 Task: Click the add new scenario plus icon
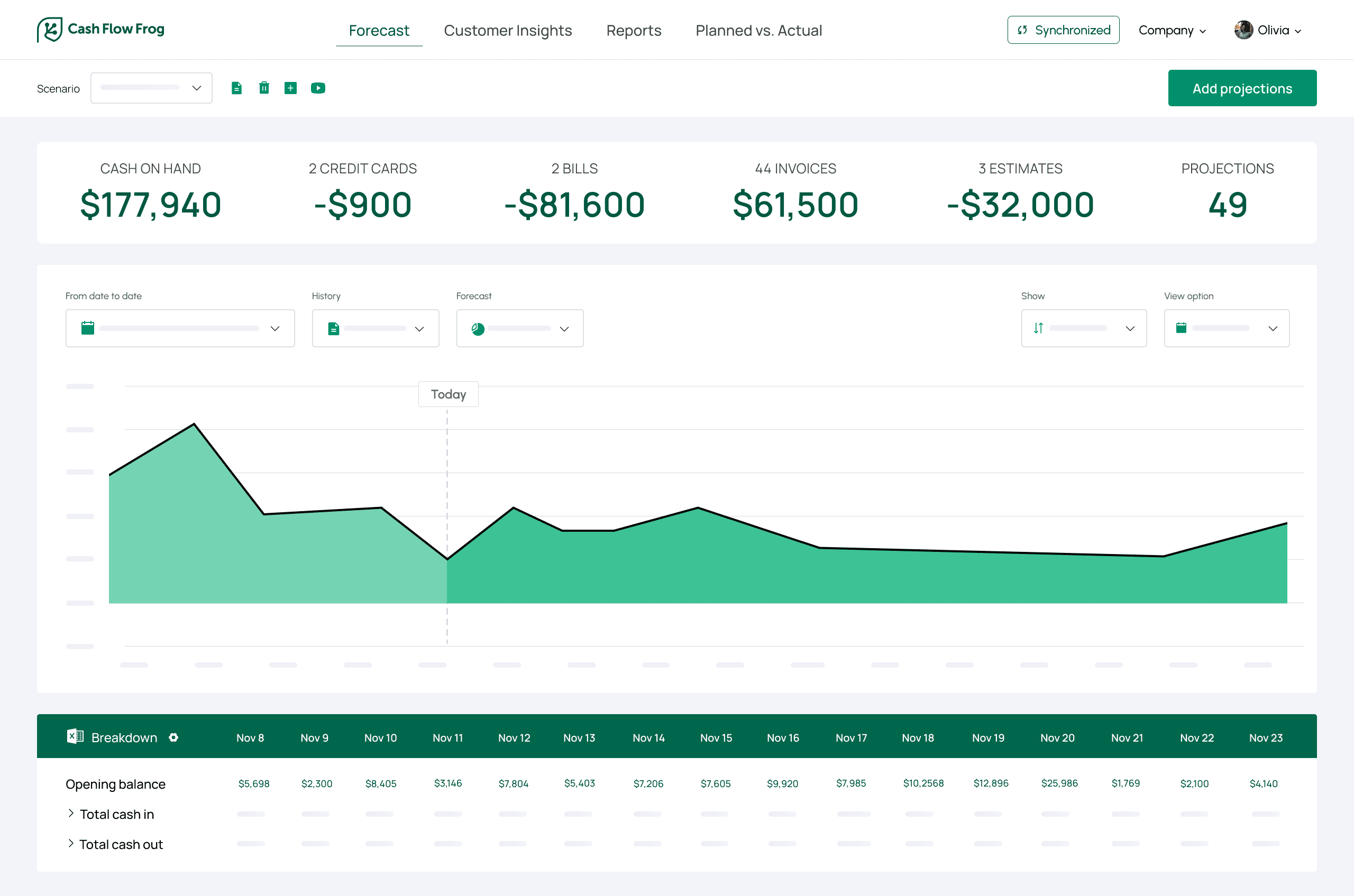point(290,88)
